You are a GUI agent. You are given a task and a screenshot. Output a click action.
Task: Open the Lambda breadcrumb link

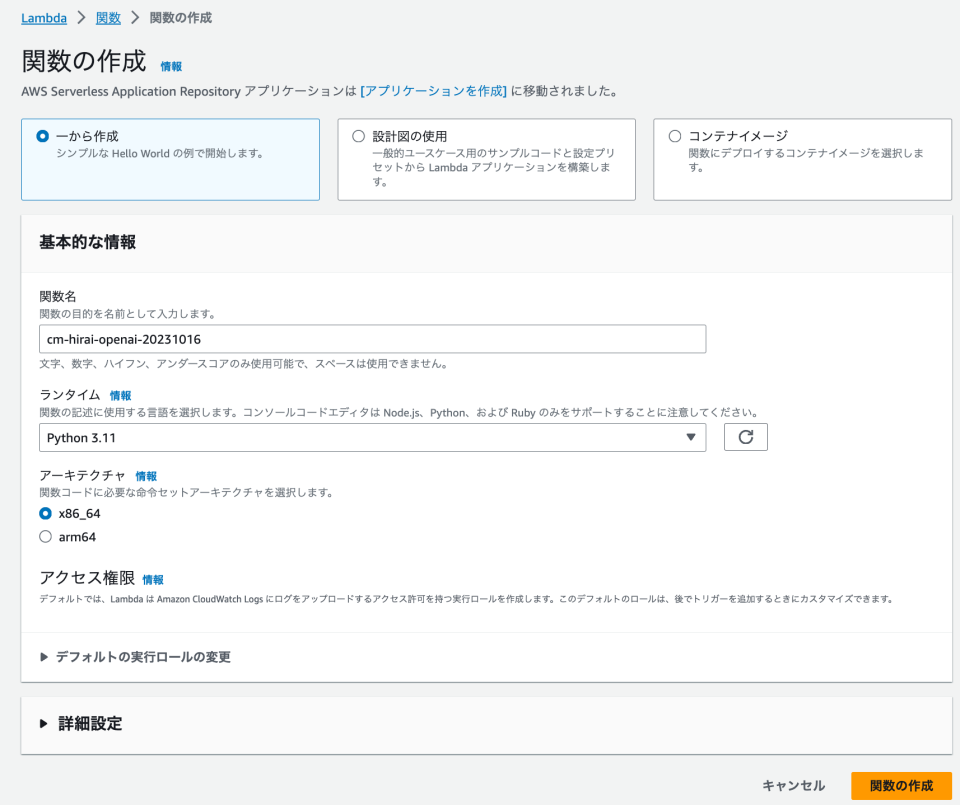point(43,17)
